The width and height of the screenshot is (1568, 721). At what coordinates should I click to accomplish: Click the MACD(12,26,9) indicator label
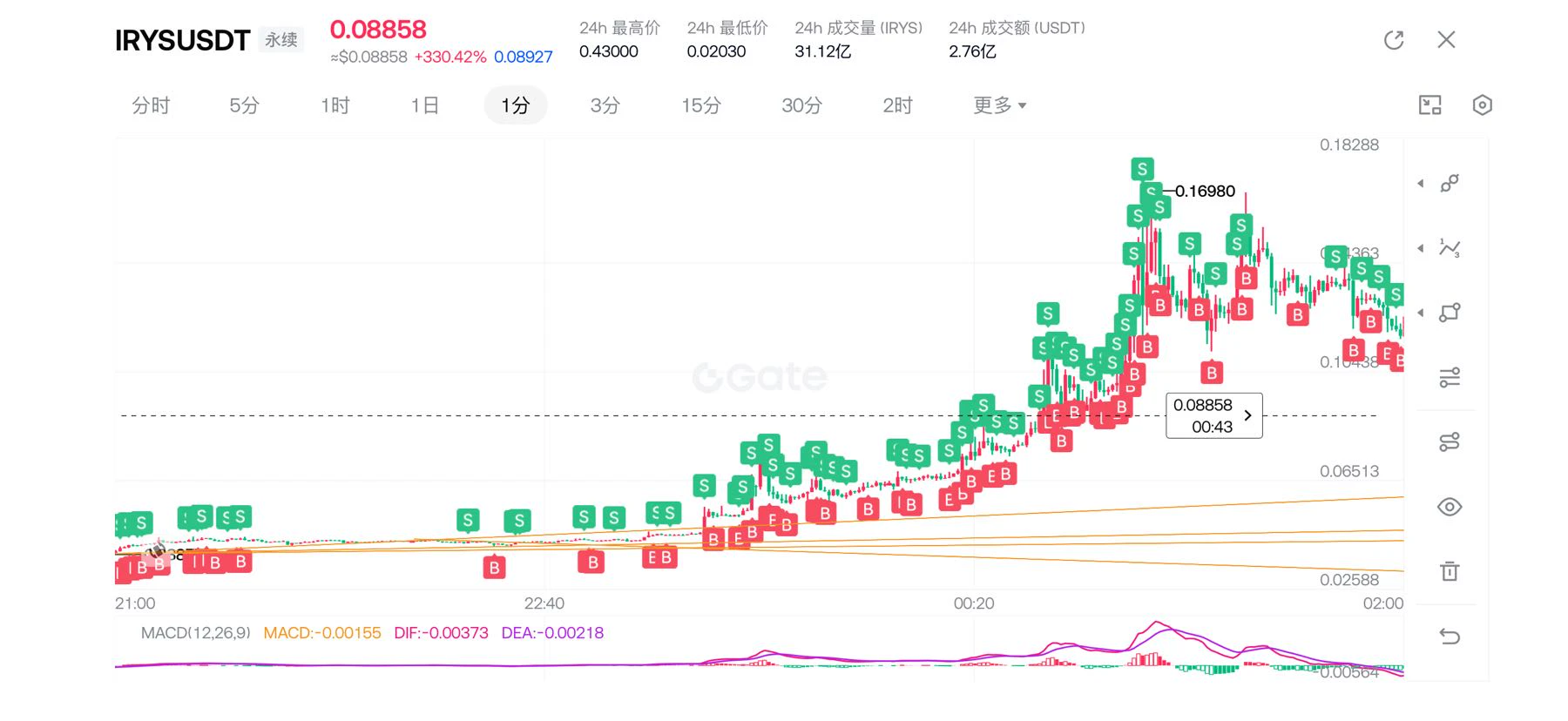[196, 633]
